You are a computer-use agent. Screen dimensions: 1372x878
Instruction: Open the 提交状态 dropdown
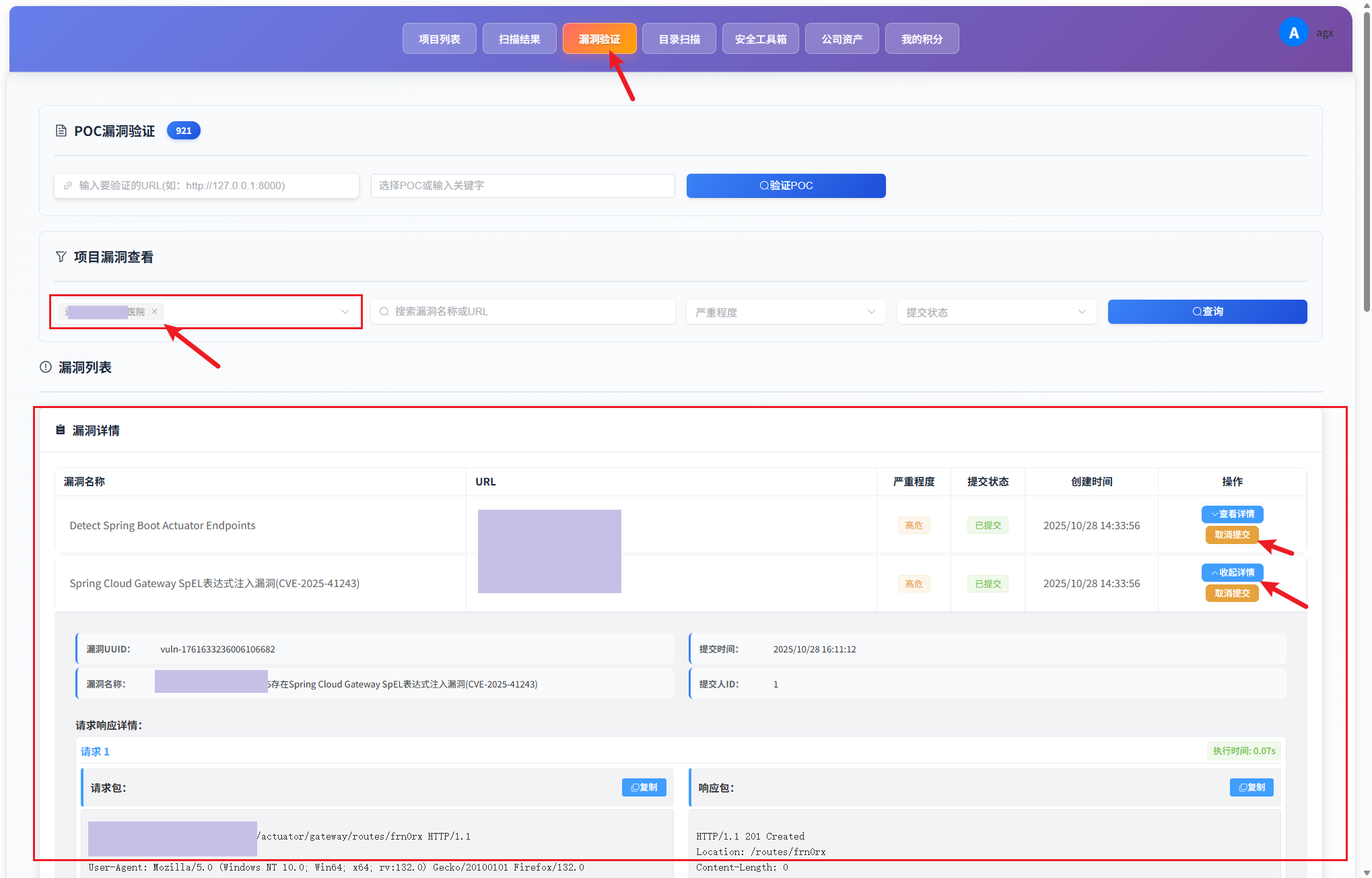pyautogui.click(x=996, y=312)
